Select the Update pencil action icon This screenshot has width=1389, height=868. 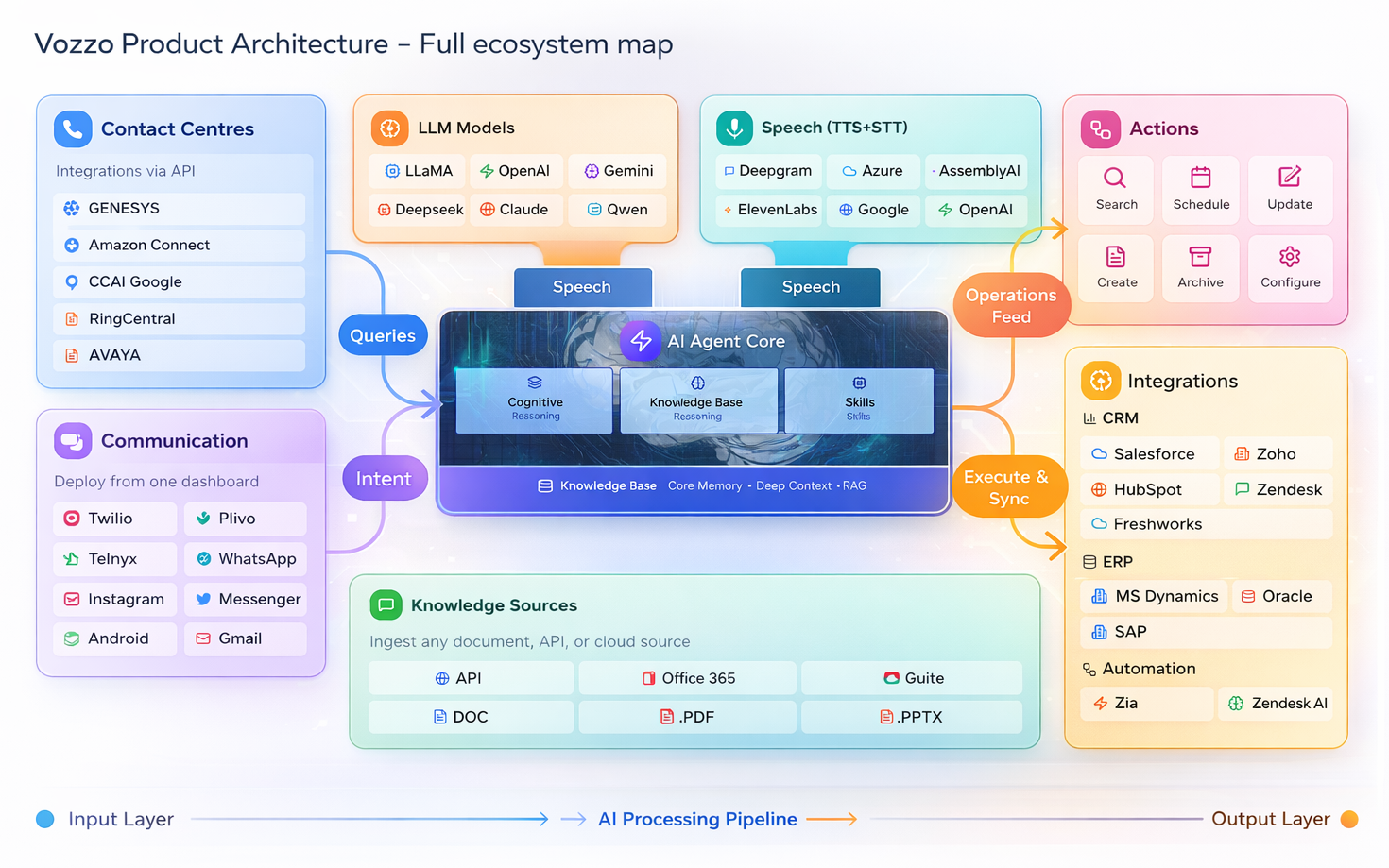click(x=1290, y=178)
